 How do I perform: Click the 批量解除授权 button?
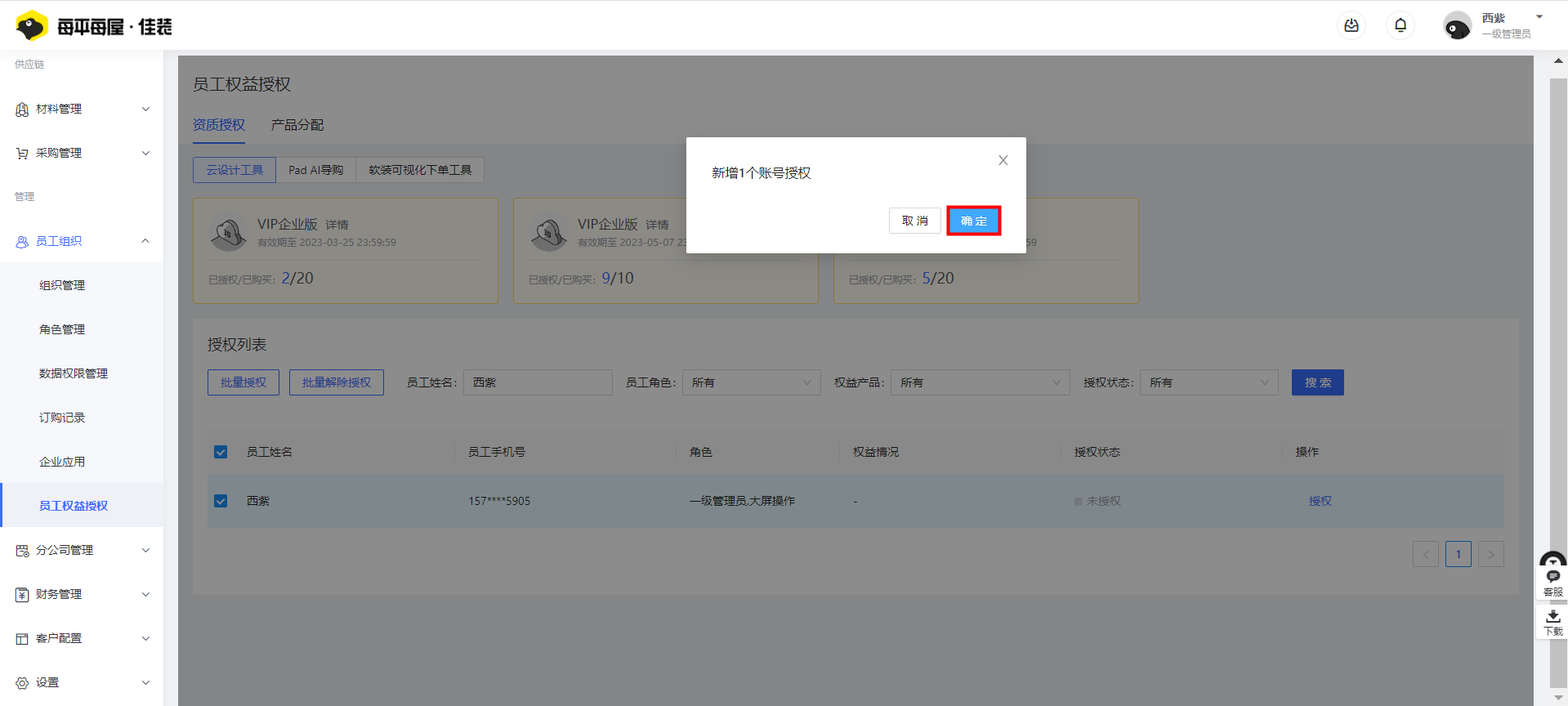click(337, 382)
